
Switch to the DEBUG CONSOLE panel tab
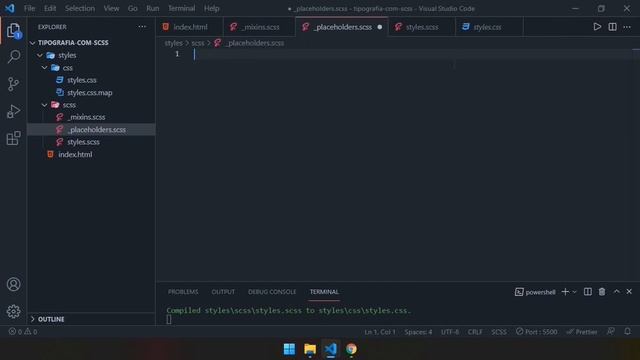[272, 292]
